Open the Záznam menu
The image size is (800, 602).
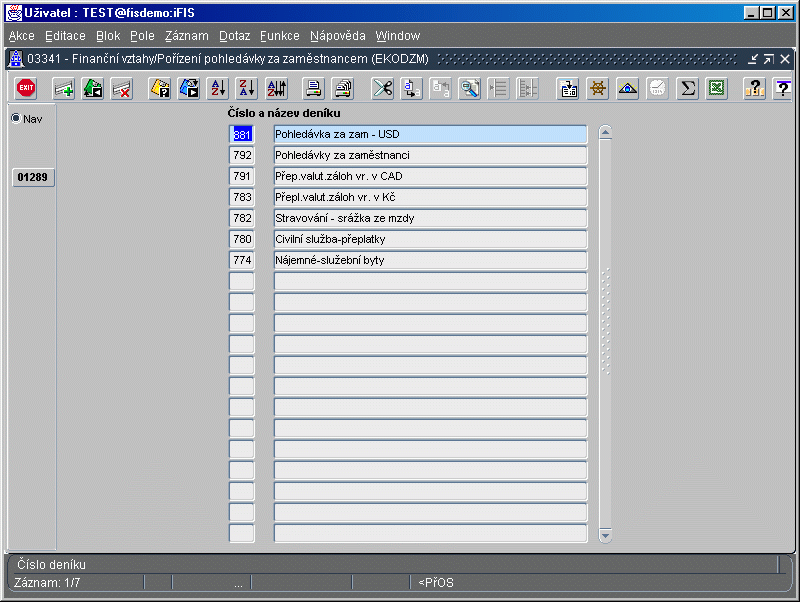point(187,35)
